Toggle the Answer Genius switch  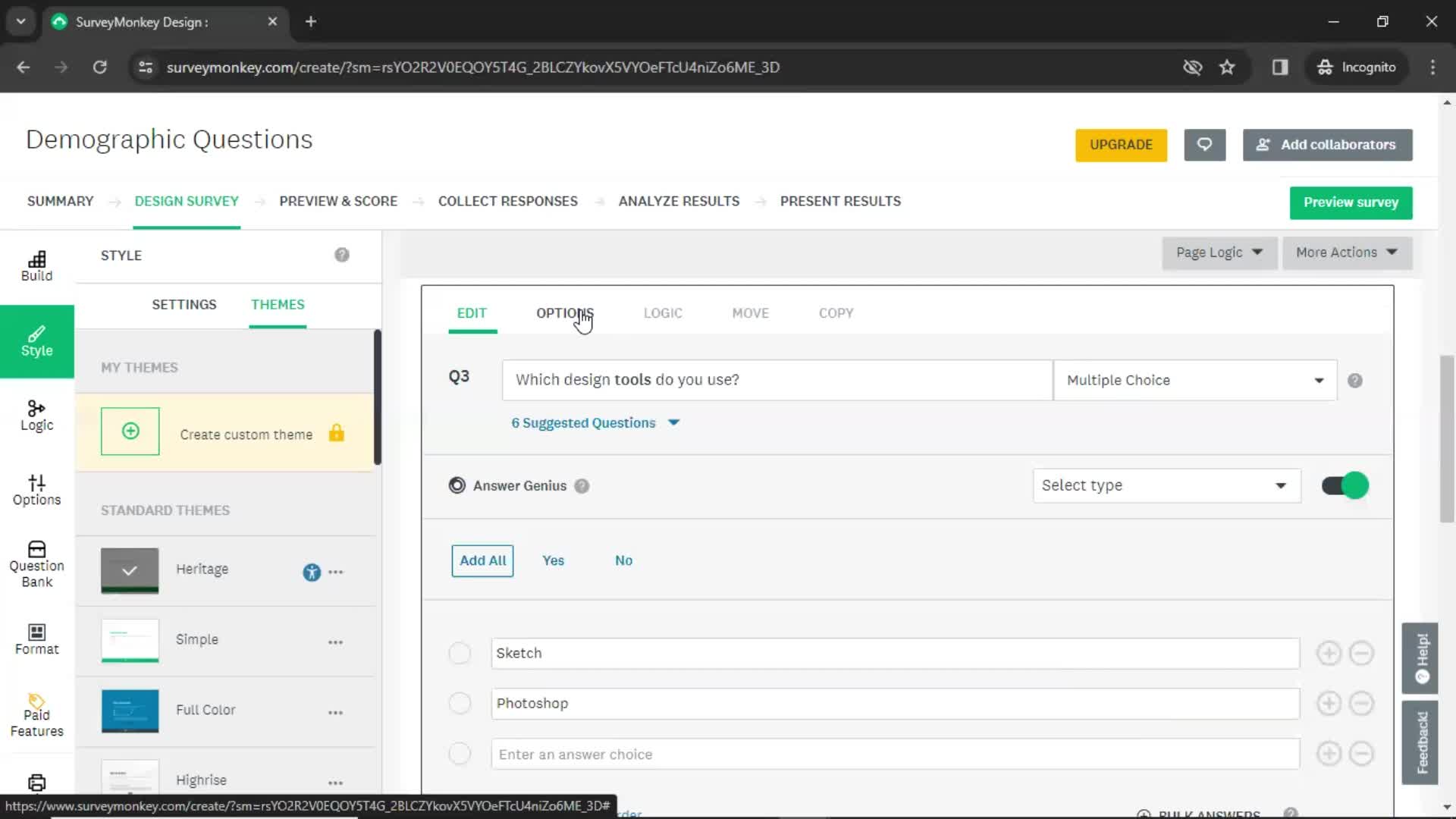click(x=1345, y=485)
